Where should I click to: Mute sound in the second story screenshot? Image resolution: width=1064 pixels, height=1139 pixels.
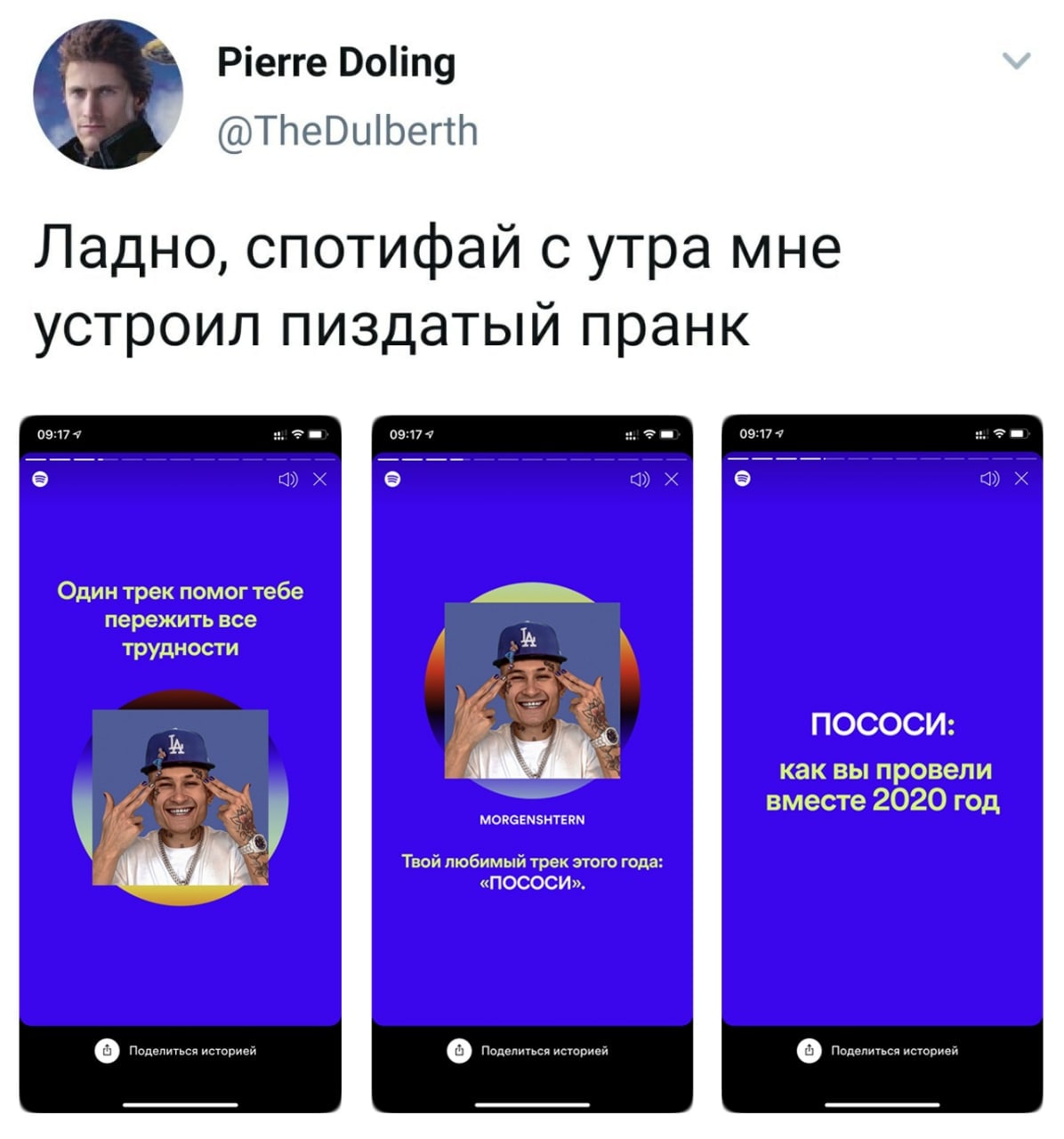pyautogui.click(x=641, y=480)
